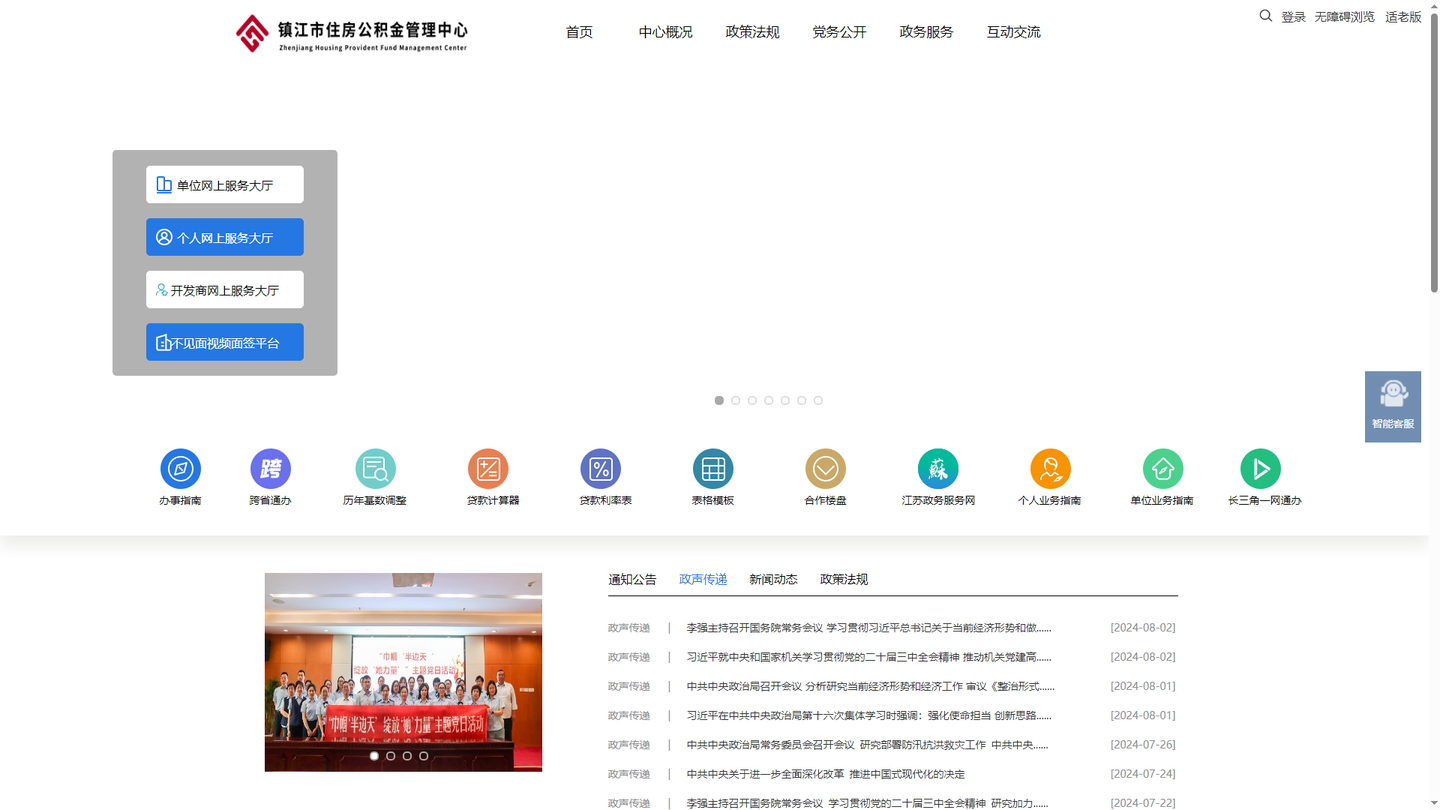Open 开发商网上服务大厅

pos(225,290)
